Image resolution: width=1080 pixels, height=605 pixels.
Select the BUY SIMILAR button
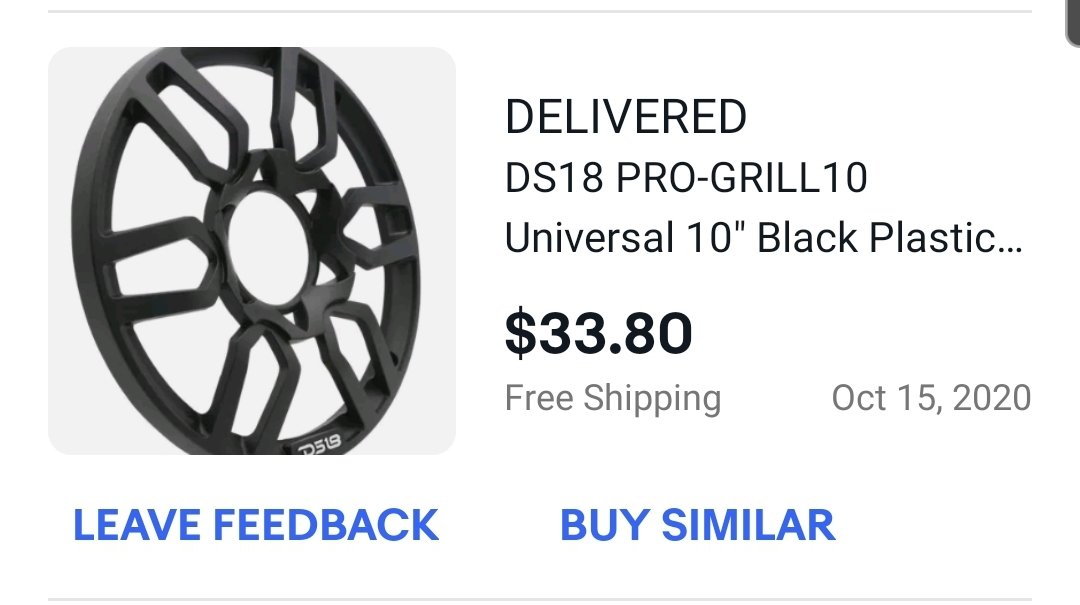click(x=697, y=525)
